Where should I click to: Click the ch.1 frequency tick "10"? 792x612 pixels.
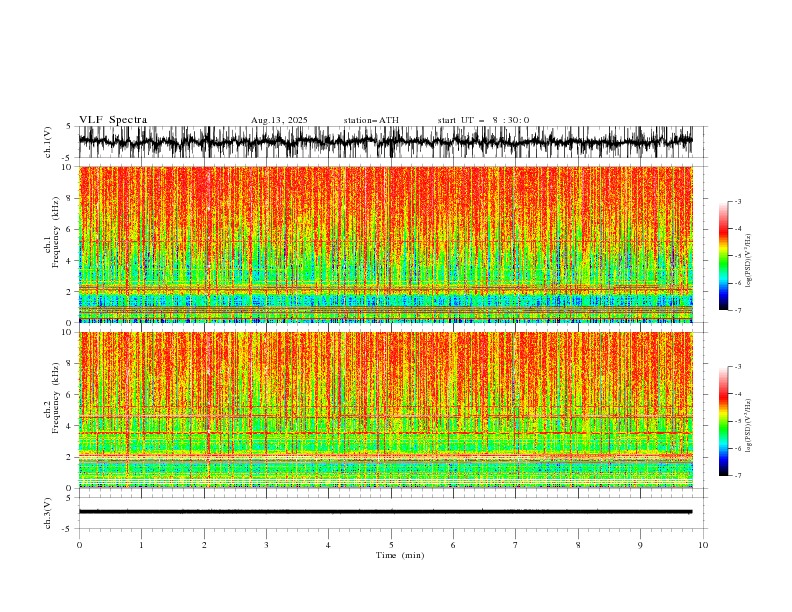pyautogui.click(x=66, y=167)
